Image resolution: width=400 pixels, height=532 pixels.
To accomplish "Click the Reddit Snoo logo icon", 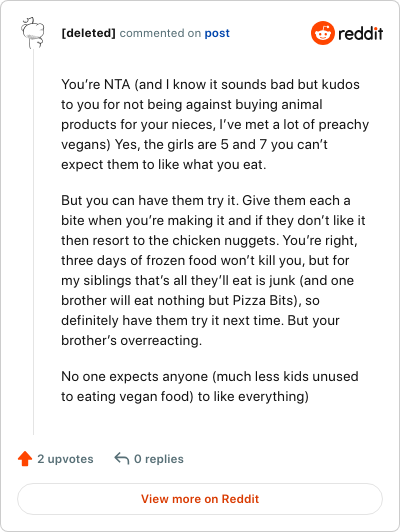I will tap(323, 33).
